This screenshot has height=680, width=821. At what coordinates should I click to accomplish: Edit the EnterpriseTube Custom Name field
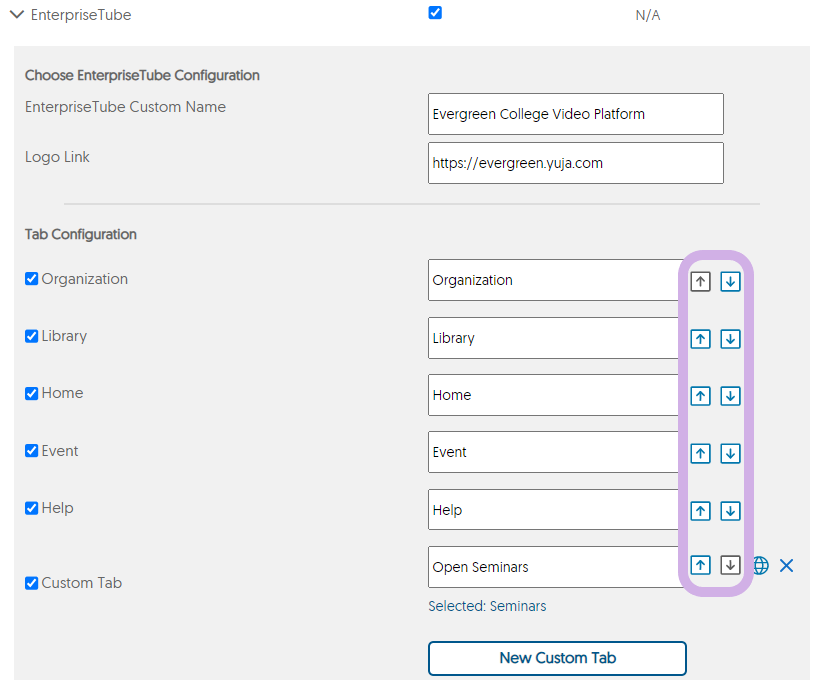pos(575,114)
